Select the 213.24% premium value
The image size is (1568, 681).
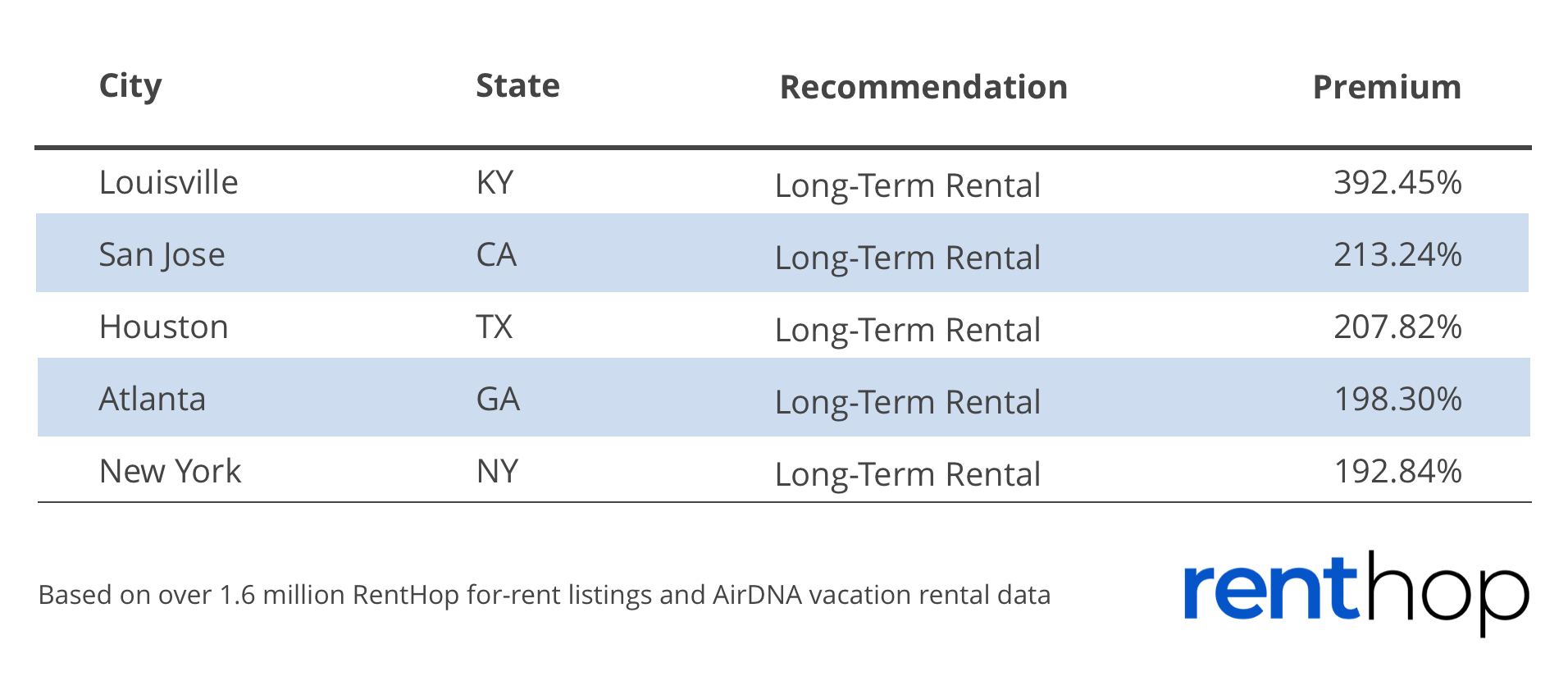click(x=1397, y=254)
